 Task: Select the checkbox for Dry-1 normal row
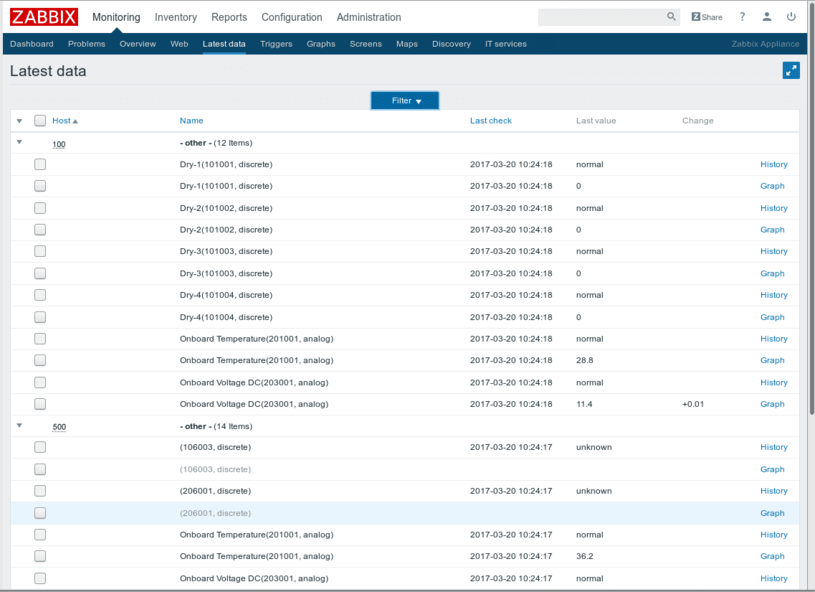[40, 164]
